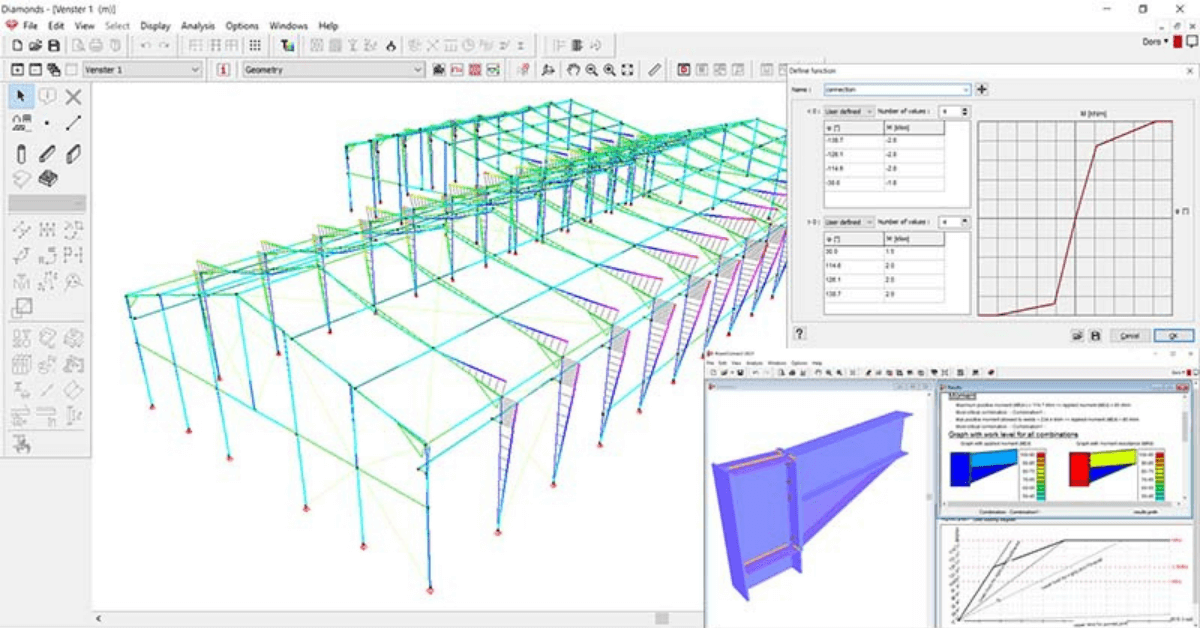Click the measure ruler tool
The image size is (1200, 628).
tap(654, 70)
